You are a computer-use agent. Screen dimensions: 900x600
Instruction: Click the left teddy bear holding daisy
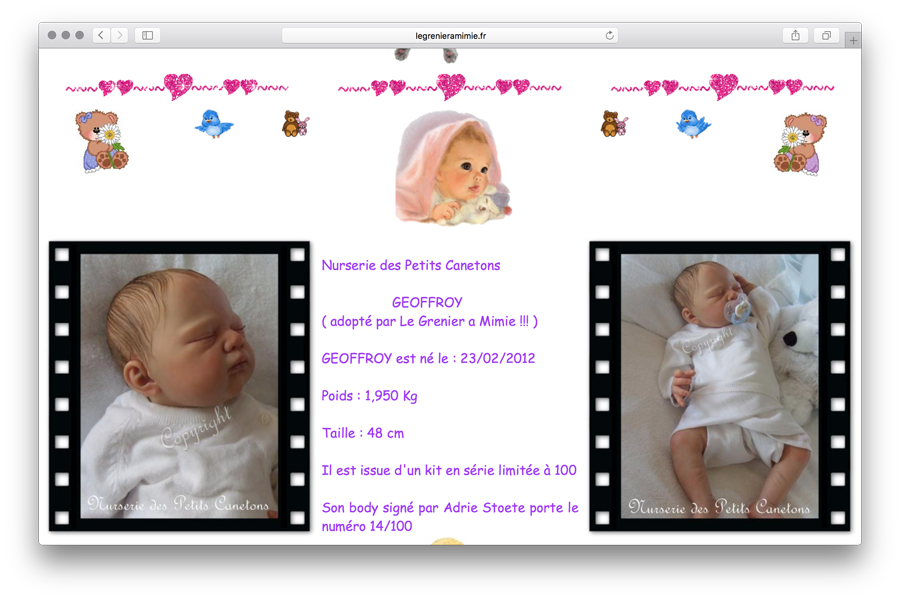[101, 141]
